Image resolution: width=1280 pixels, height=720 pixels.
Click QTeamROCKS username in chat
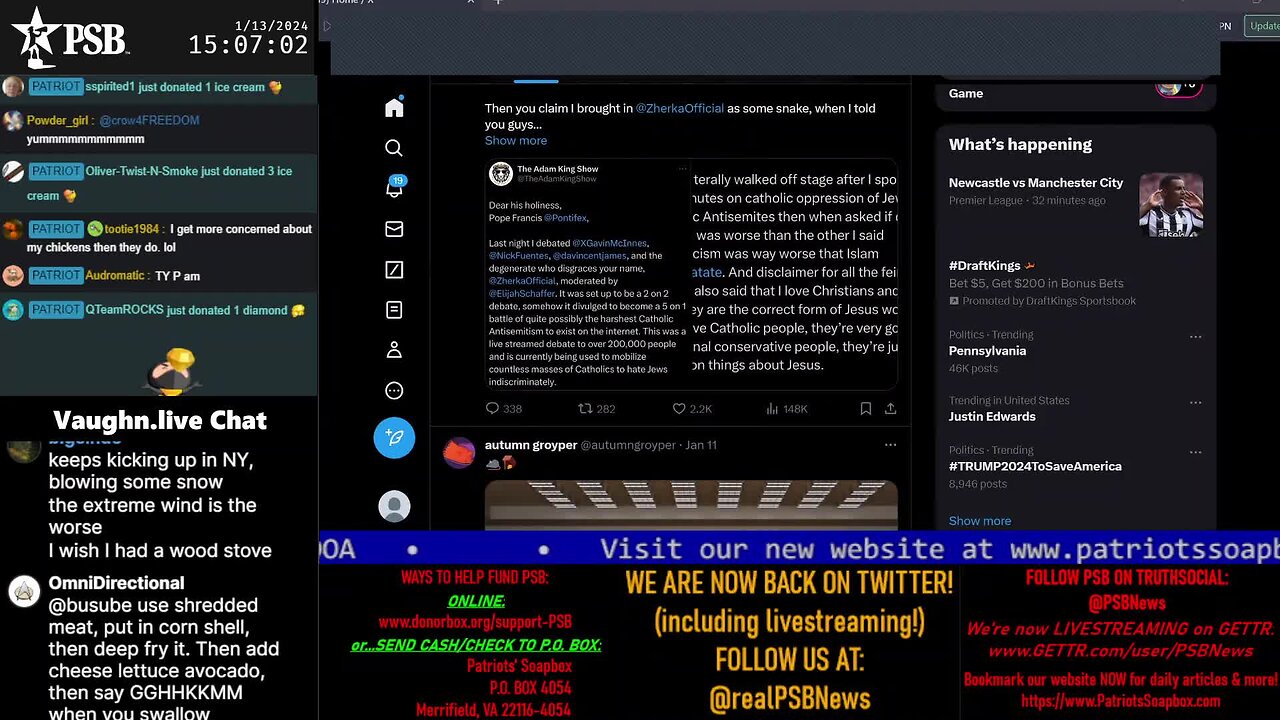click(124, 310)
